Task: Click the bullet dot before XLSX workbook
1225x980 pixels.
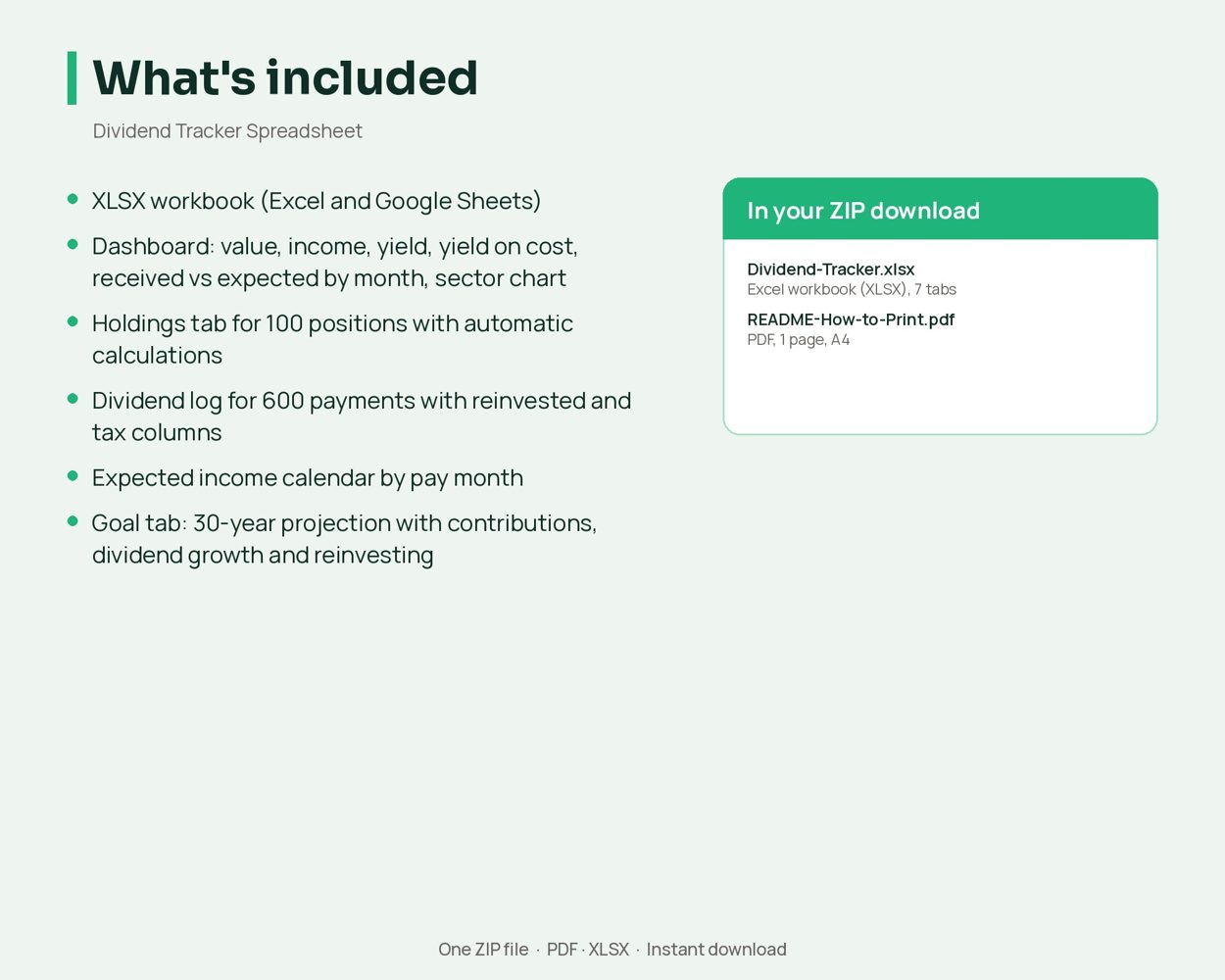Action: pyautogui.click(x=73, y=199)
